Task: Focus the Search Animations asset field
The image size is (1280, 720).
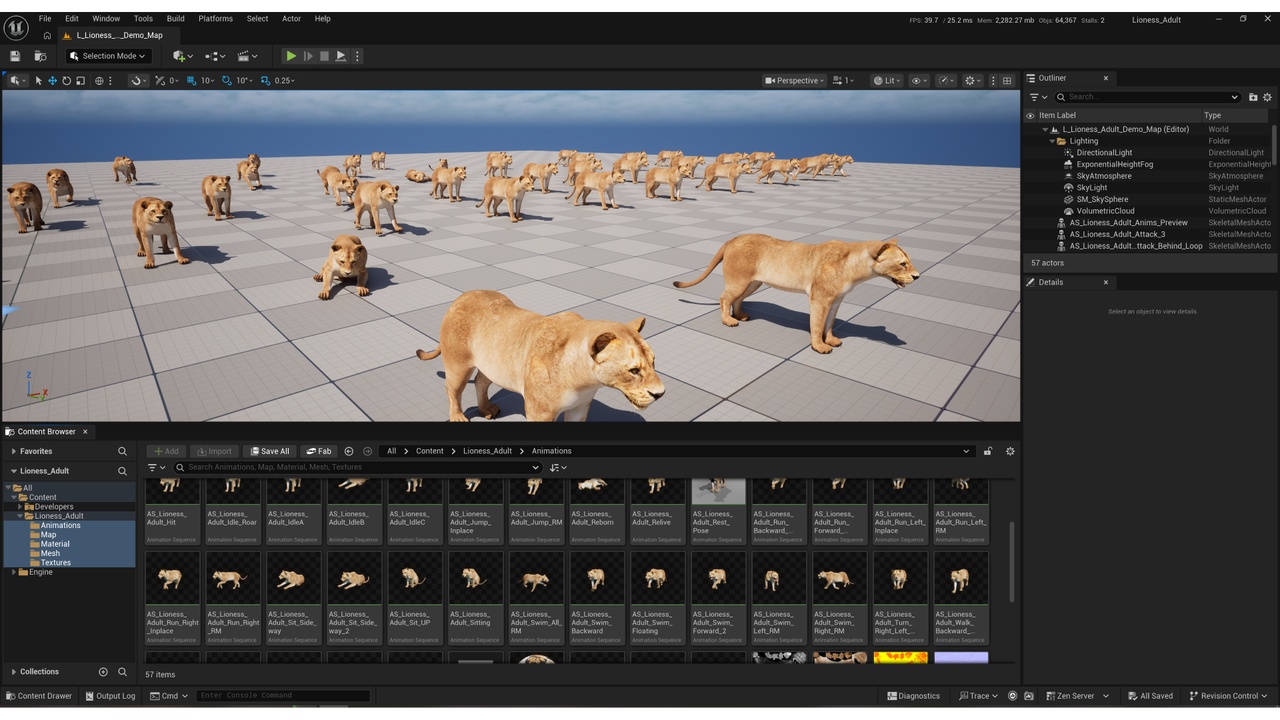Action: pyautogui.click(x=358, y=467)
